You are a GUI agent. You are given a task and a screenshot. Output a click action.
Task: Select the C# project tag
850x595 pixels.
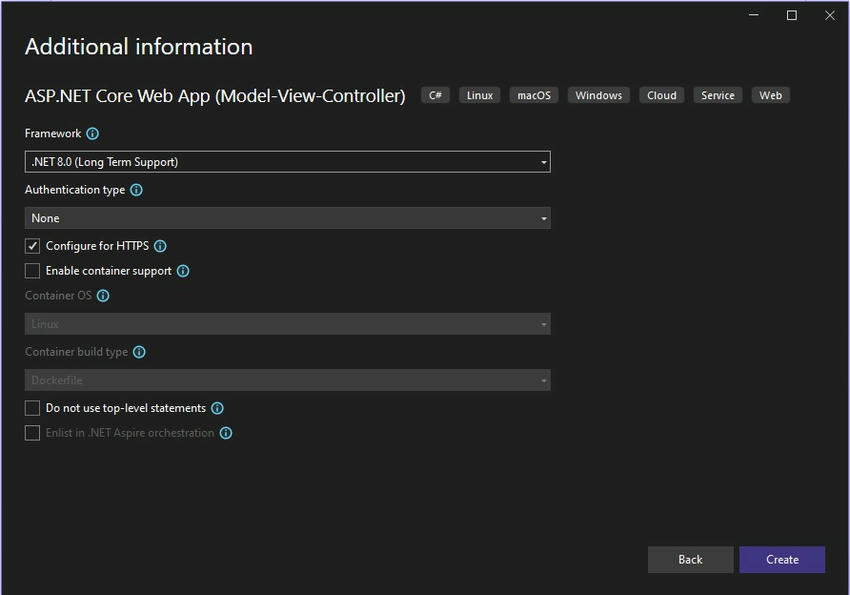pos(435,95)
